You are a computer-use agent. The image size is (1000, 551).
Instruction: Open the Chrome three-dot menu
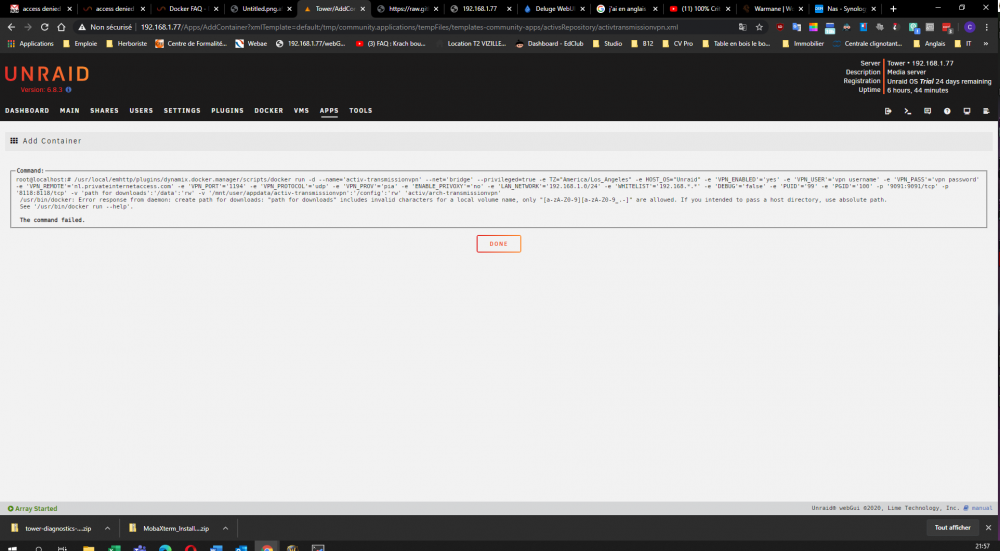tap(987, 27)
